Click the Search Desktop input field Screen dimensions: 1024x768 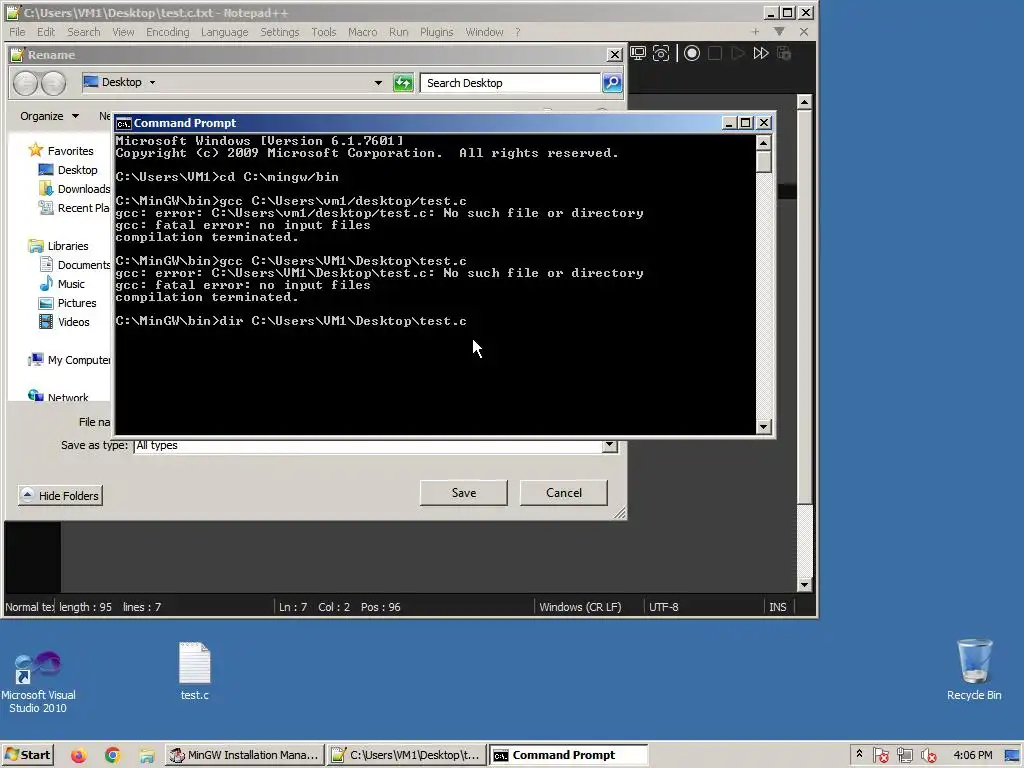pyautogui.click(x=509, y=83)
